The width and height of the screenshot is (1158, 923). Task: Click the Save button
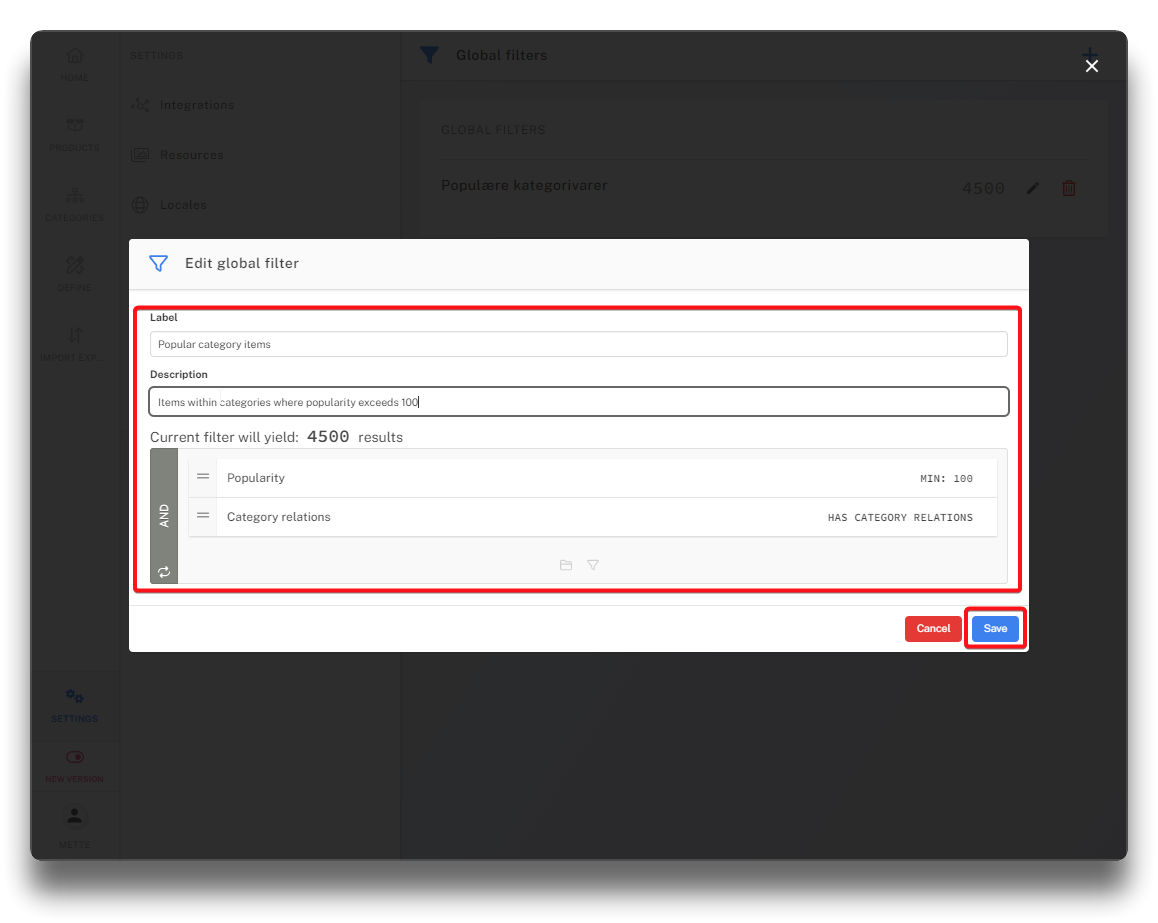pyautogui.click(x=995, y=628)
